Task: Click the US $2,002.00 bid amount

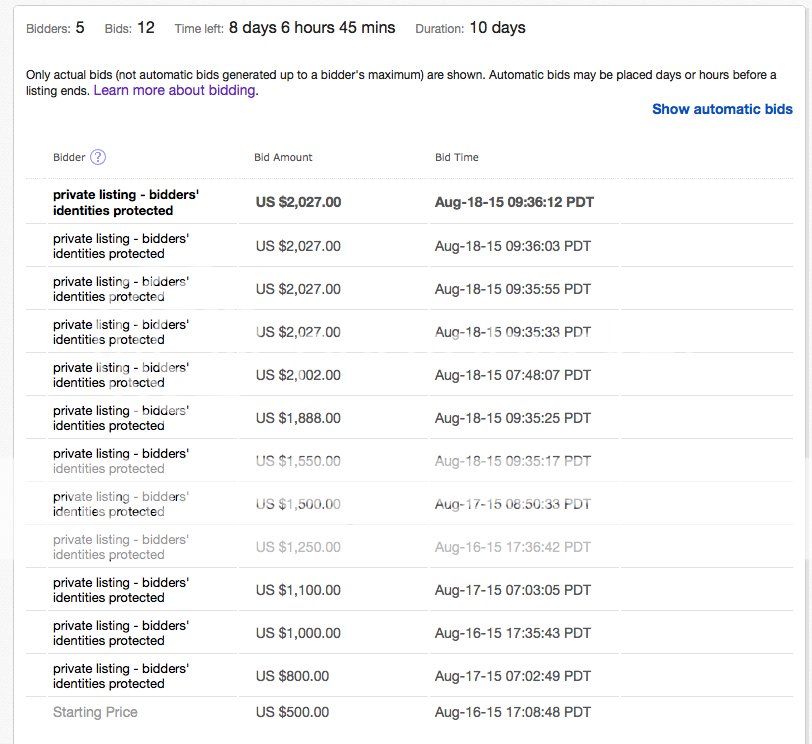Action: [x=298, y=375]
